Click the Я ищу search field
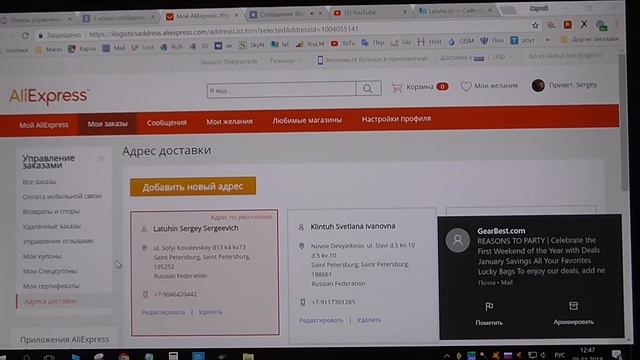The image size is (640, 360). pos(282,89)
